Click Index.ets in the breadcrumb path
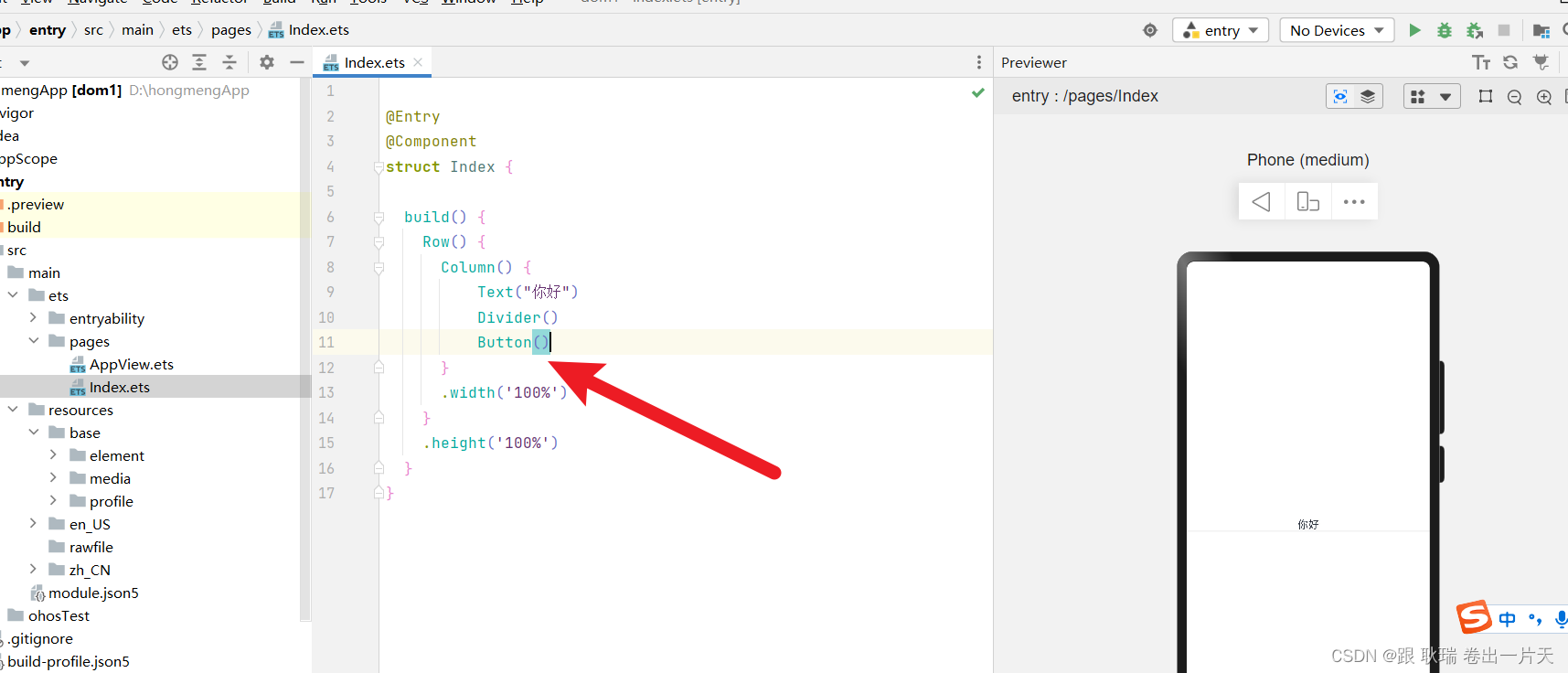This screenshot has width=1568, height=673. pos(309,30)
